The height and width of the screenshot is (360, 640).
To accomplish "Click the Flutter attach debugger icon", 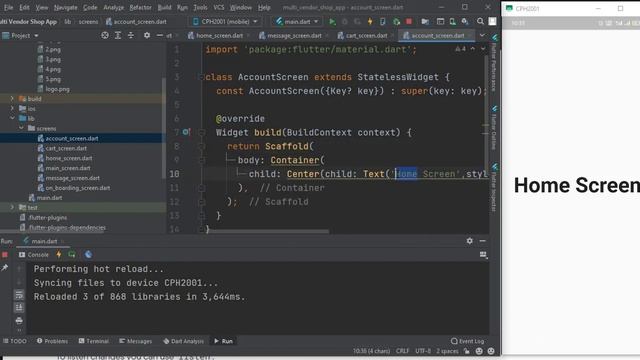I will pos(396,22).
